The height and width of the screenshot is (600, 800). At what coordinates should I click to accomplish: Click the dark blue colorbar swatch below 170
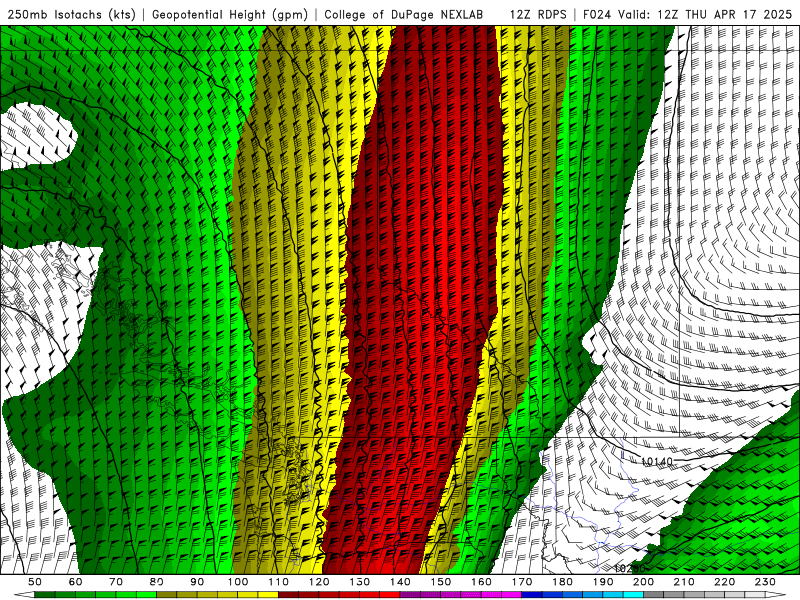coord(532,595)
